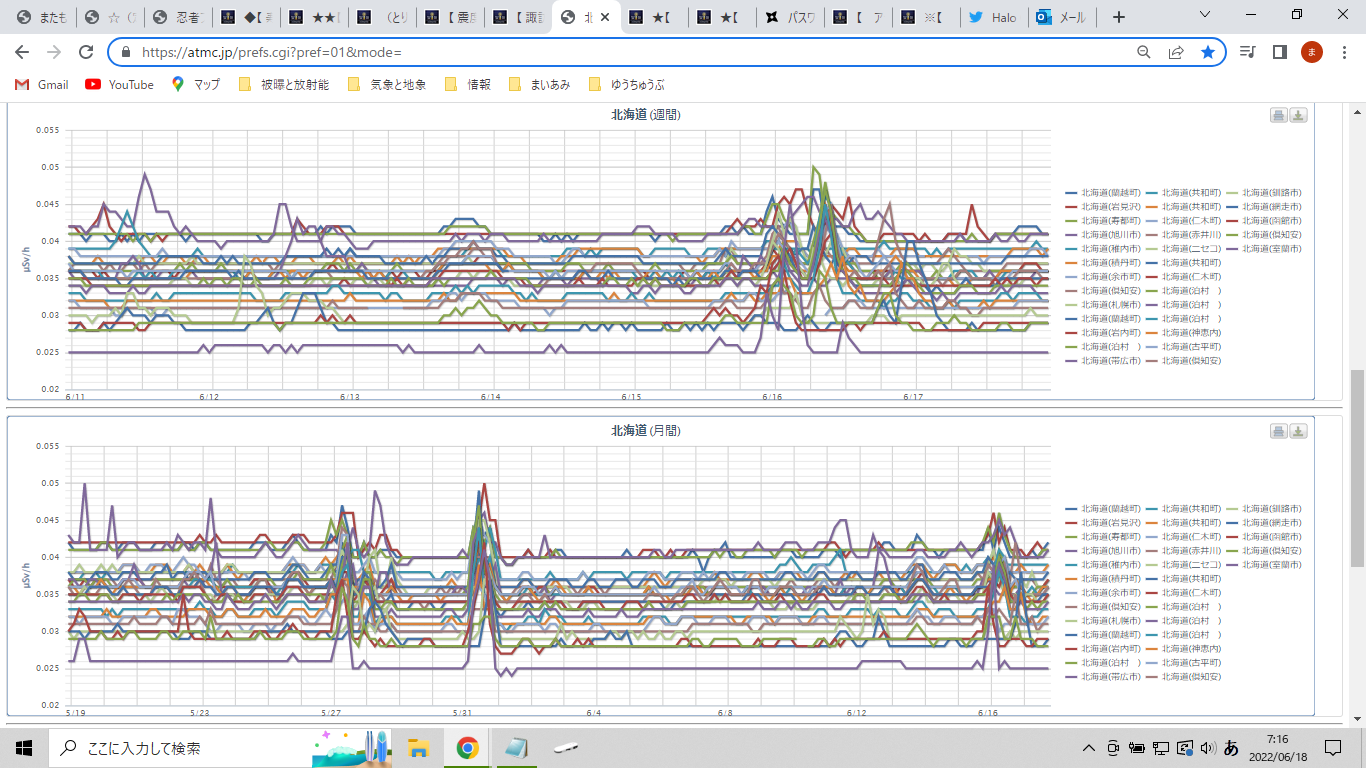Open the tab search dropdown chevron
The image size is (1366, 768).
[x=1205, y=16]
